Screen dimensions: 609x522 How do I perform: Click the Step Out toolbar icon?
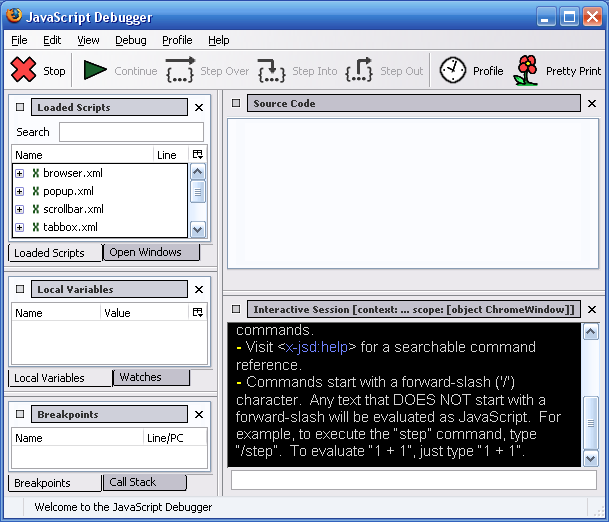(x=359, y=70)
